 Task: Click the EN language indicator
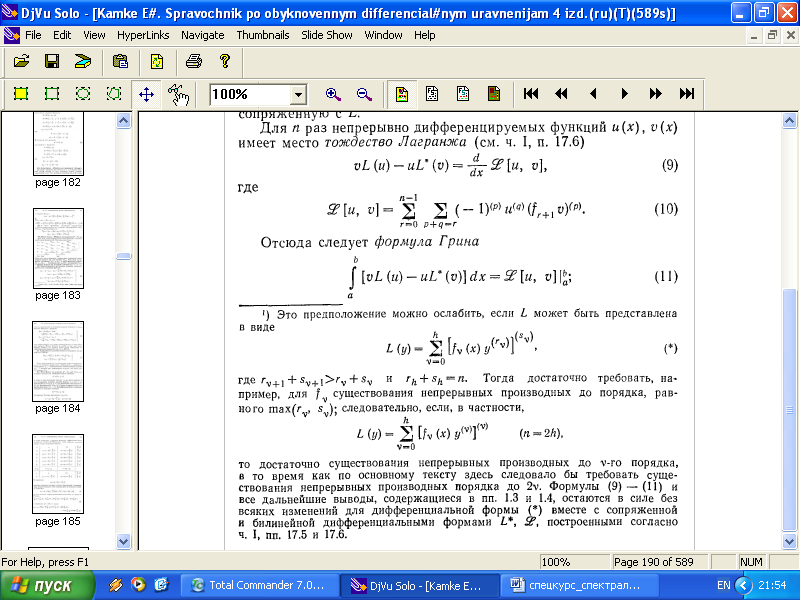click(723, 585)
